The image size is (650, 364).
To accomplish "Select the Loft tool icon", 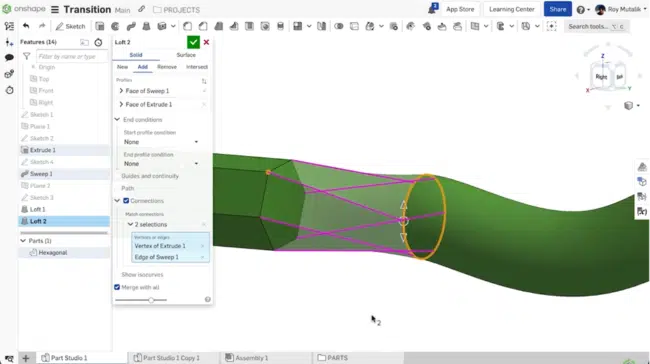I will 146,26.
